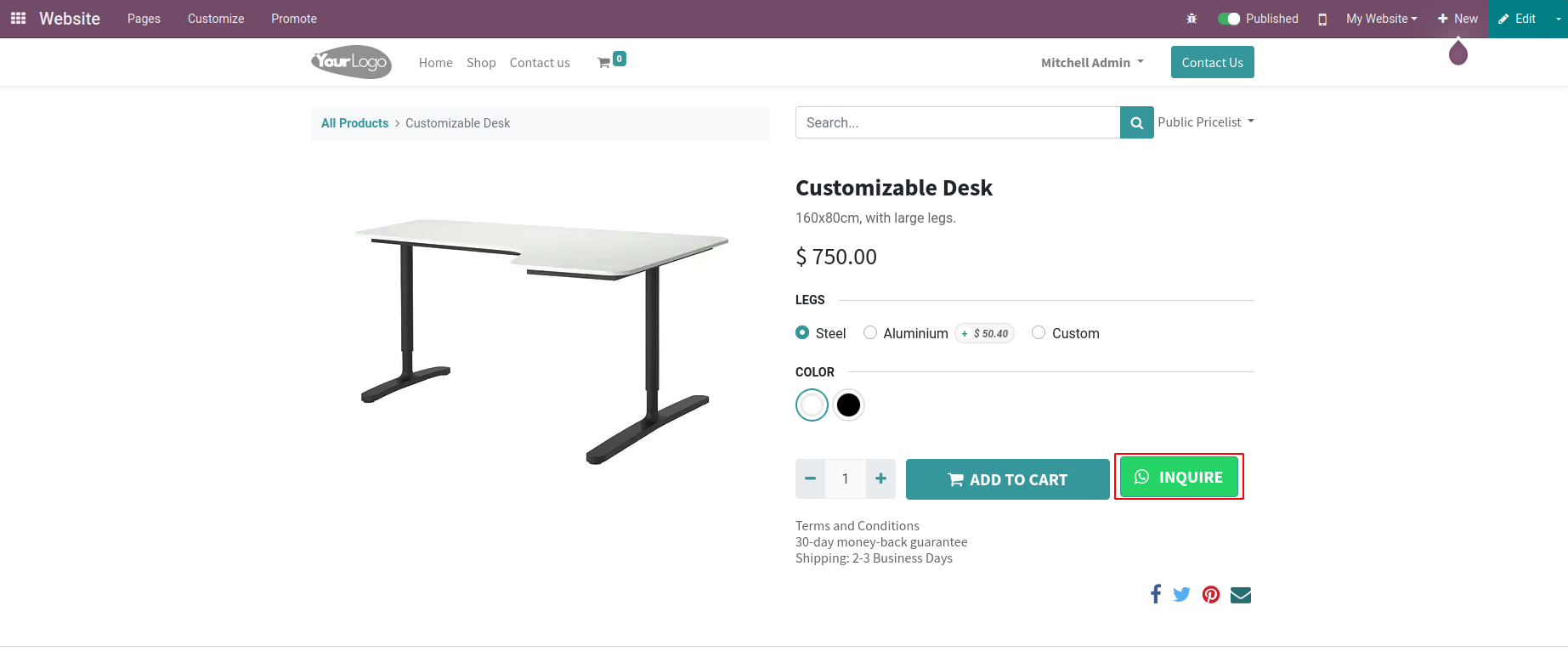Expand the Public Pricelist dropdown
Viewport: 1568px width, 668px height.
click(x=1205, y=122)
